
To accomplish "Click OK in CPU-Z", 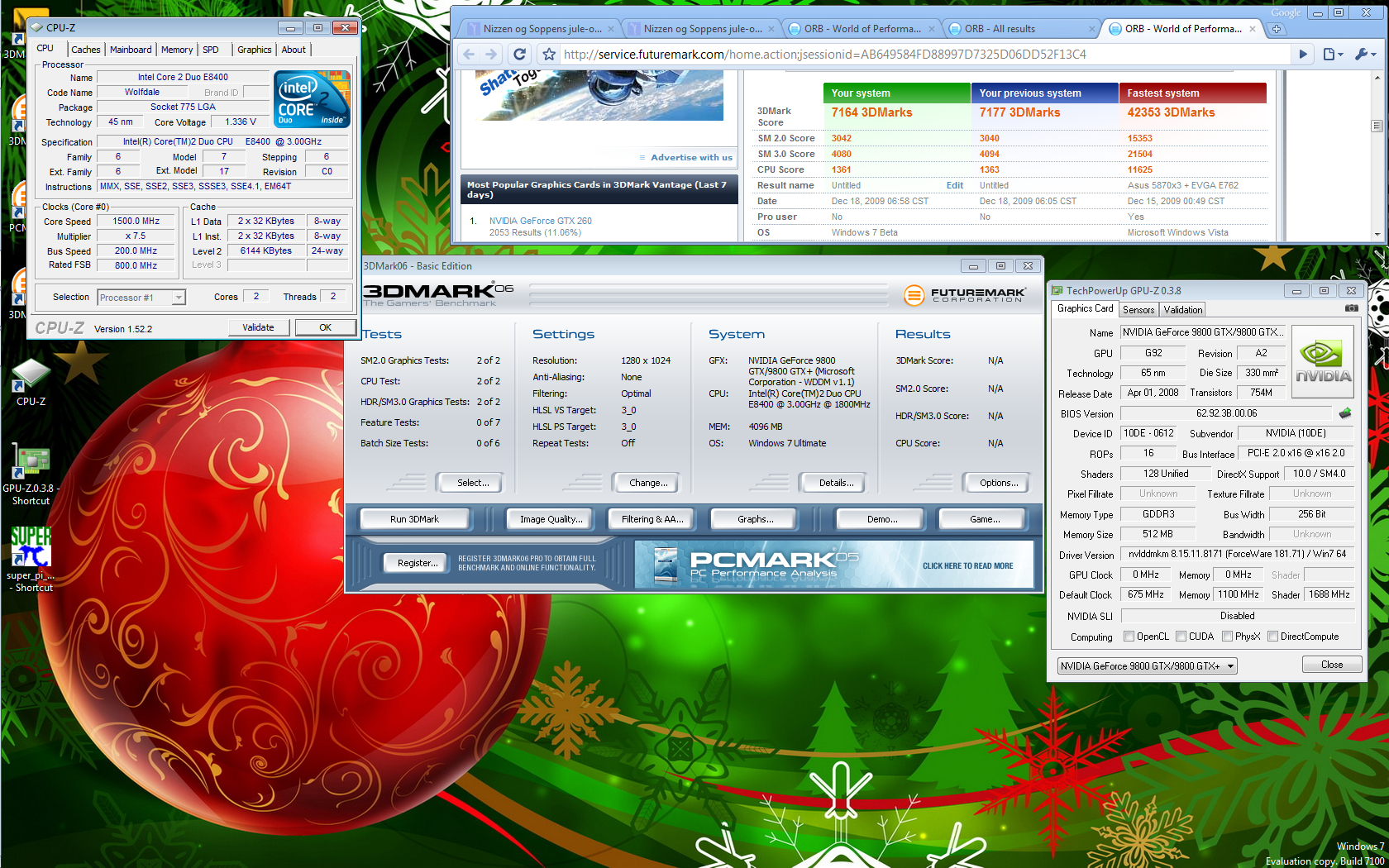I will click(x=325, y=327).
